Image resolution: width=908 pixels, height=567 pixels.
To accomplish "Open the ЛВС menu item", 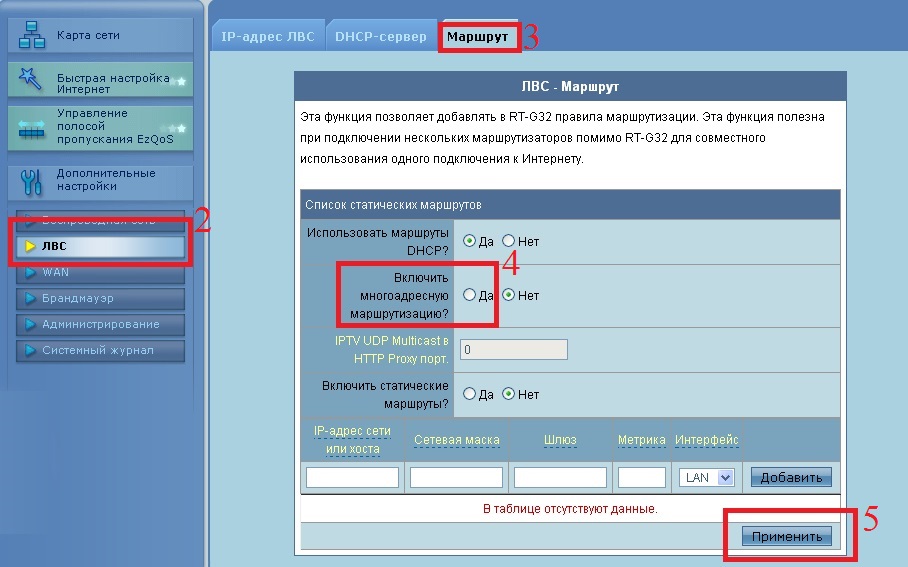I will point(100,246).
